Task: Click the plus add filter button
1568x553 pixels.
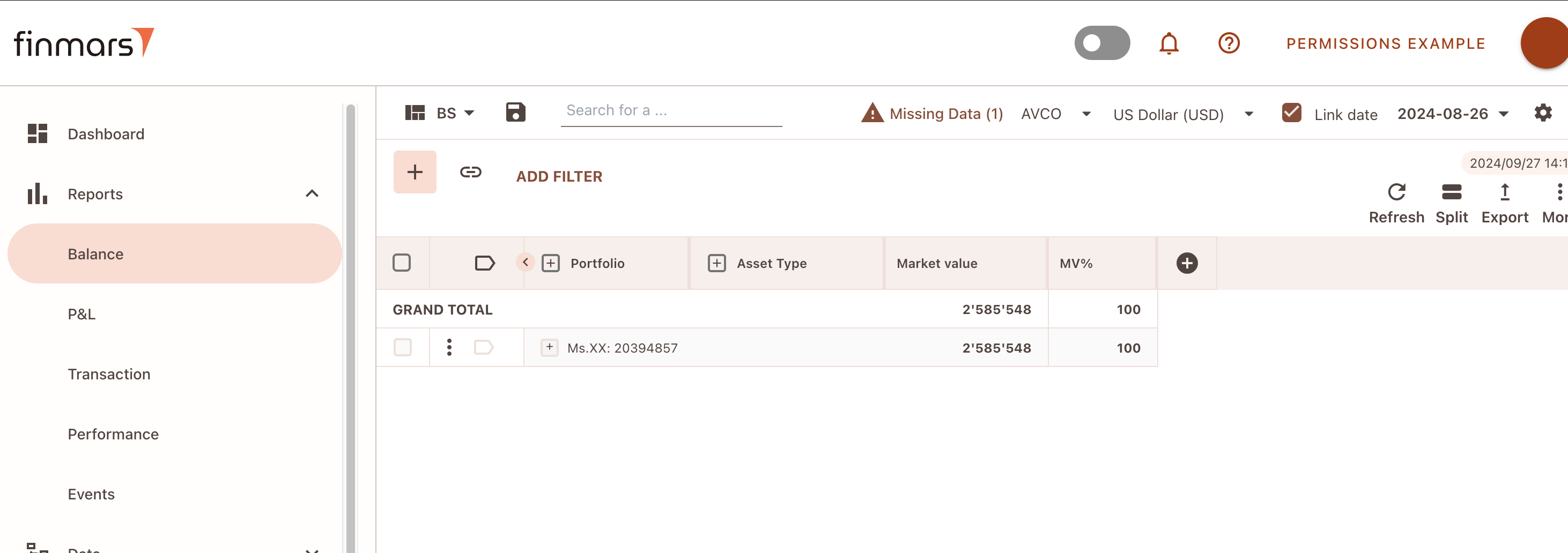Action: [415, 172]
